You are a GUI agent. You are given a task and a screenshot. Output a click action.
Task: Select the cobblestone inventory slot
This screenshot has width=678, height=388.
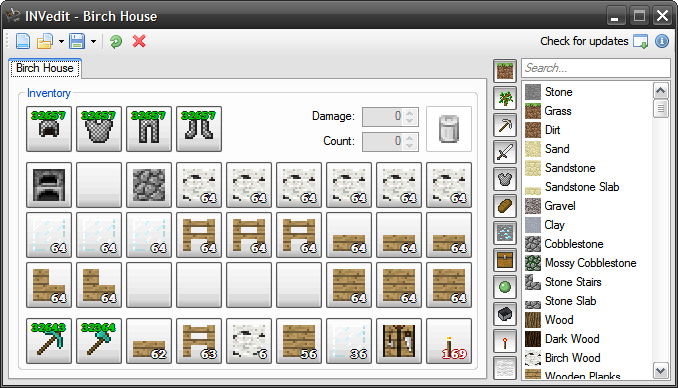point(149,185)
